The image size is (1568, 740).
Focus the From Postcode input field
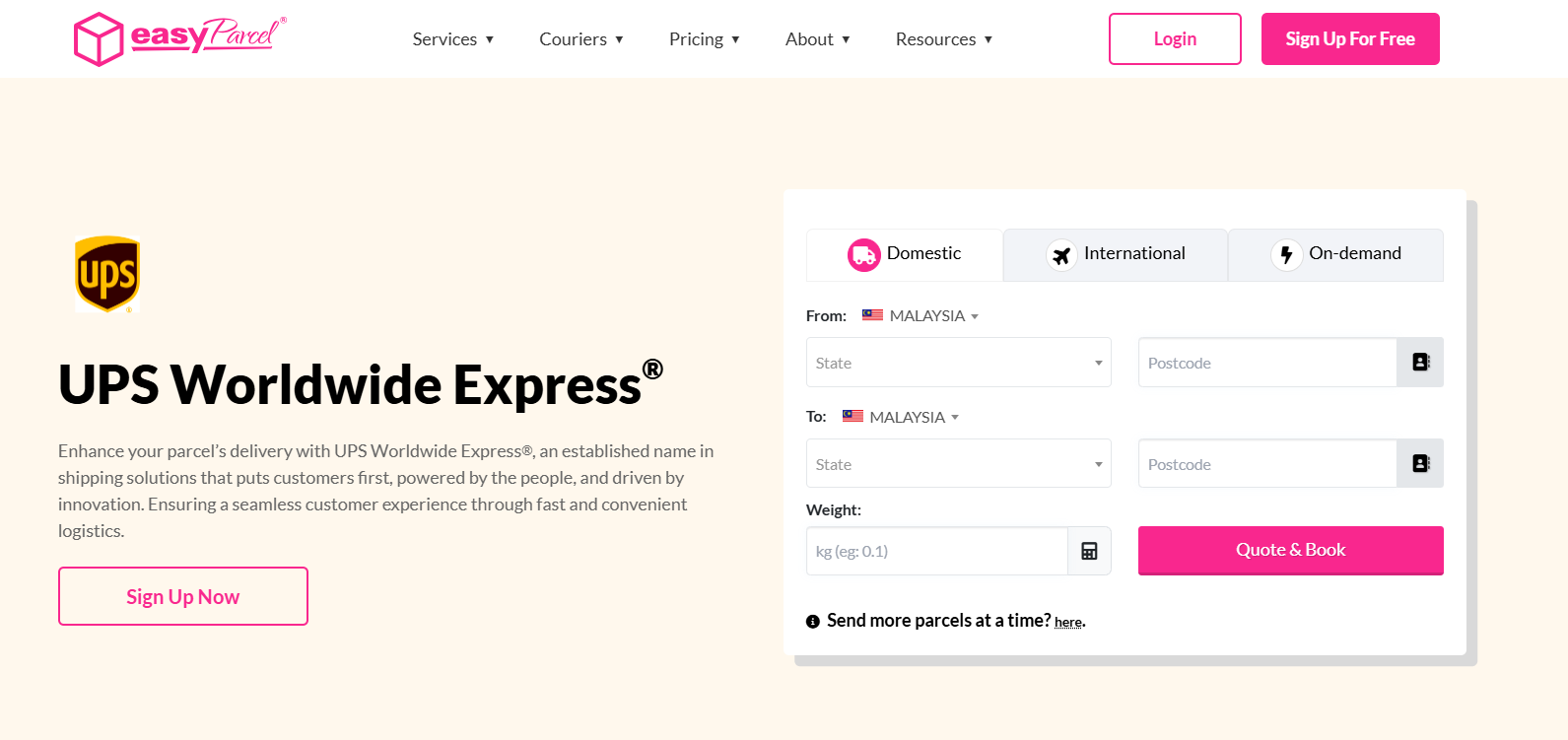point(1267,363)
